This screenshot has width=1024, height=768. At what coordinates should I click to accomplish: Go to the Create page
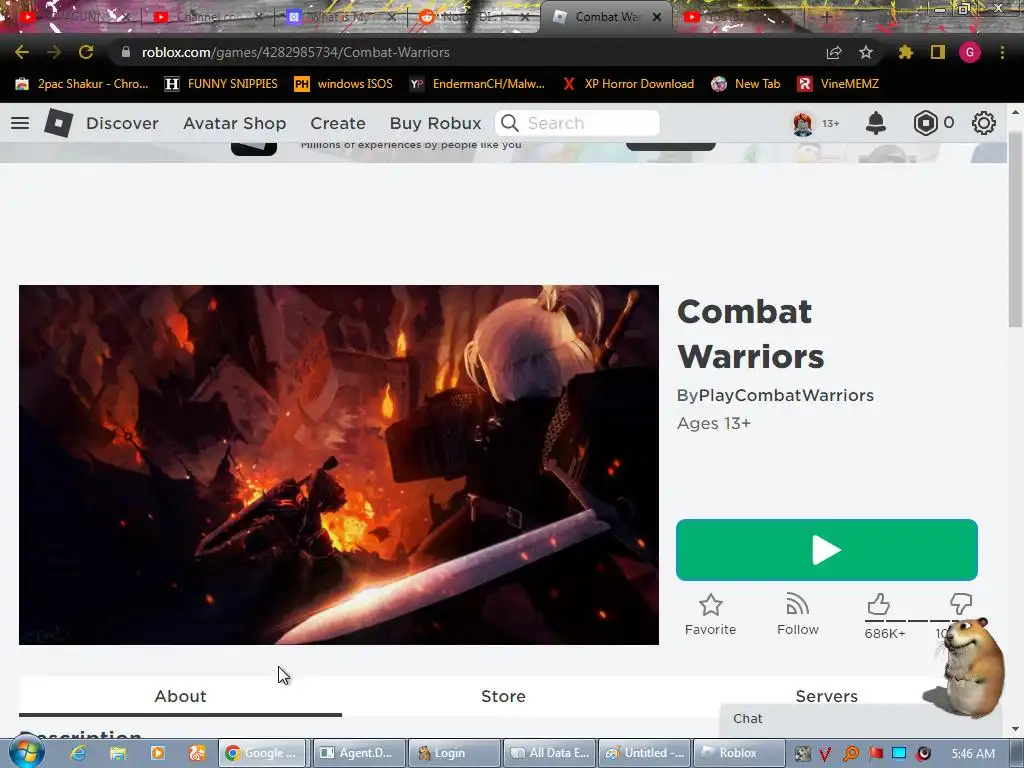[x=338, y=123]
